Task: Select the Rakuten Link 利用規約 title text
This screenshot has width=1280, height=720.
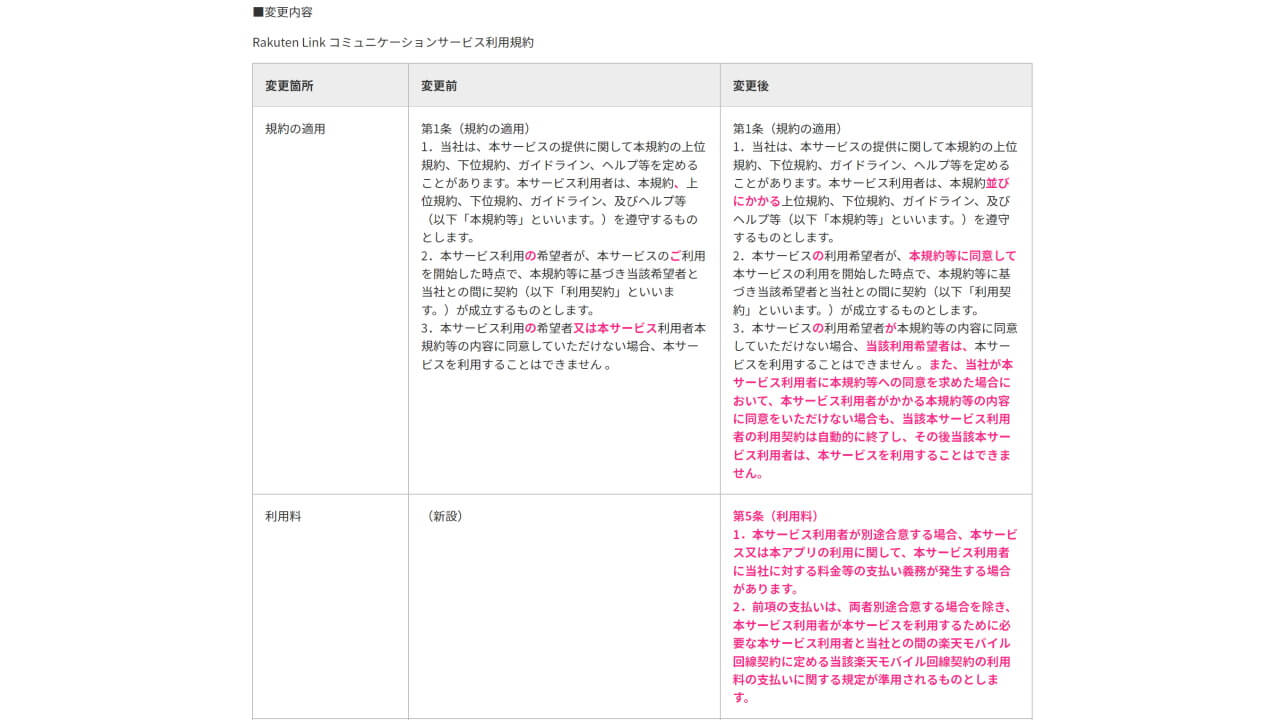Action: coord(392,42)
